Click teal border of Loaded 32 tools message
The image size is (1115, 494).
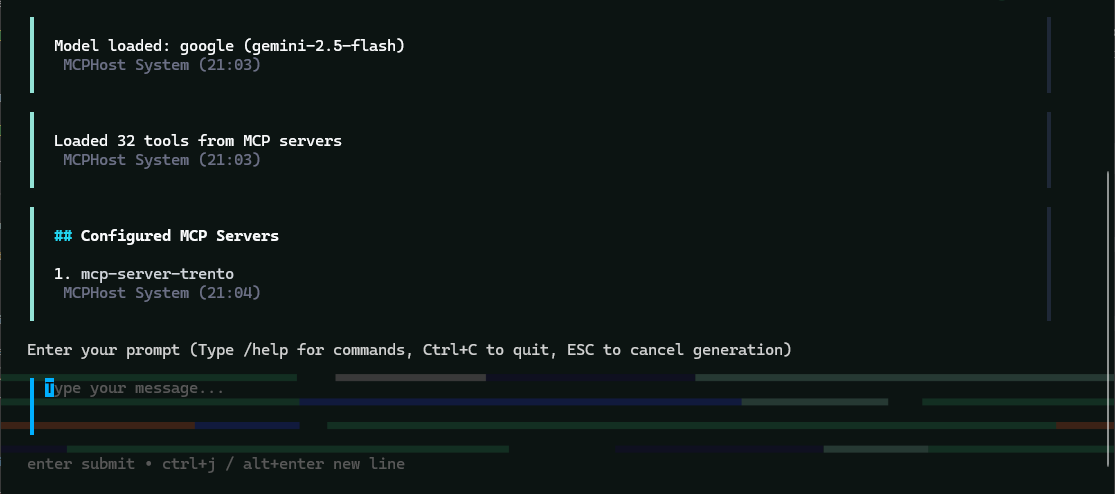(32, 150)
